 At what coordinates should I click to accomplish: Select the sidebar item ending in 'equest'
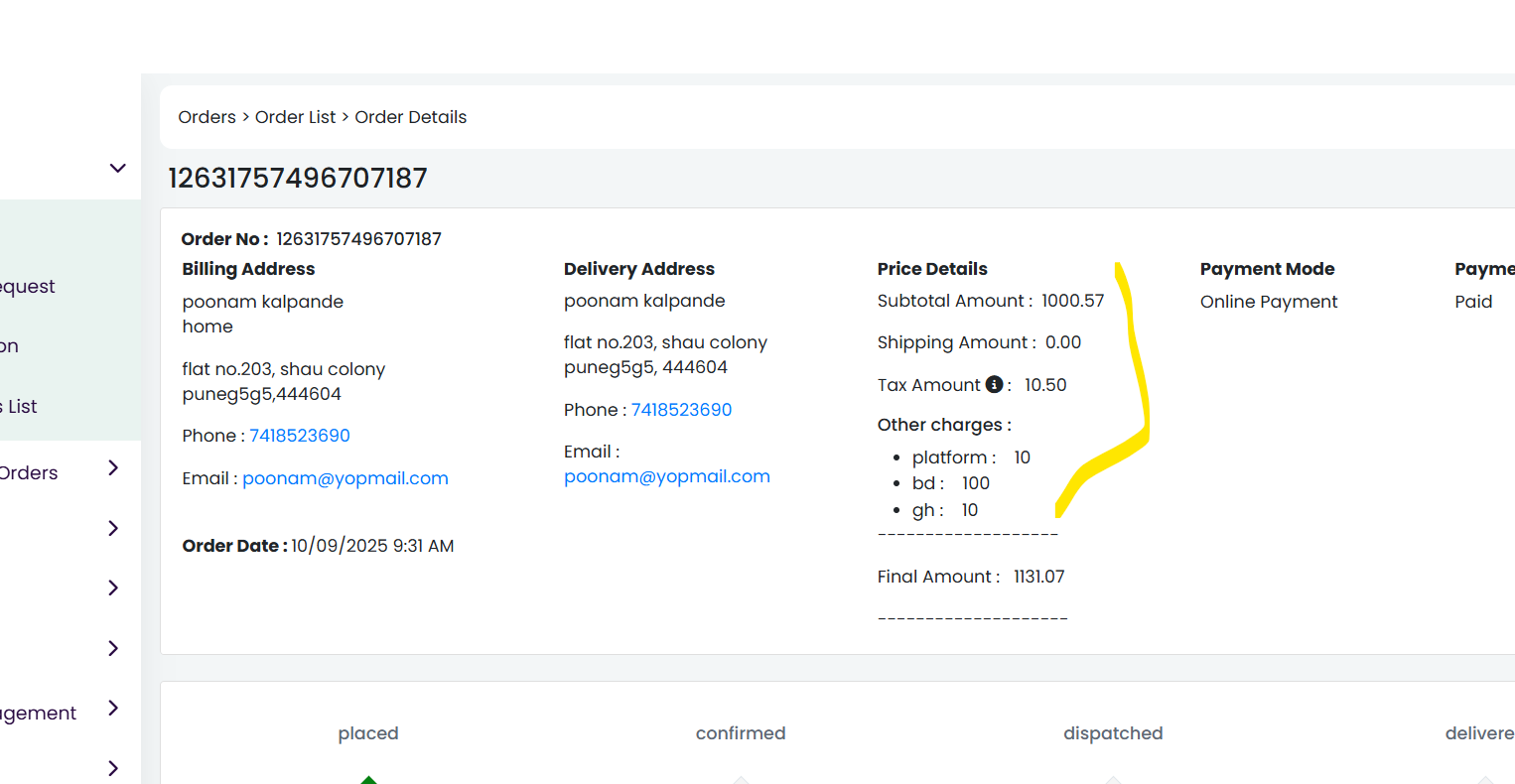(x=28, y=286)
